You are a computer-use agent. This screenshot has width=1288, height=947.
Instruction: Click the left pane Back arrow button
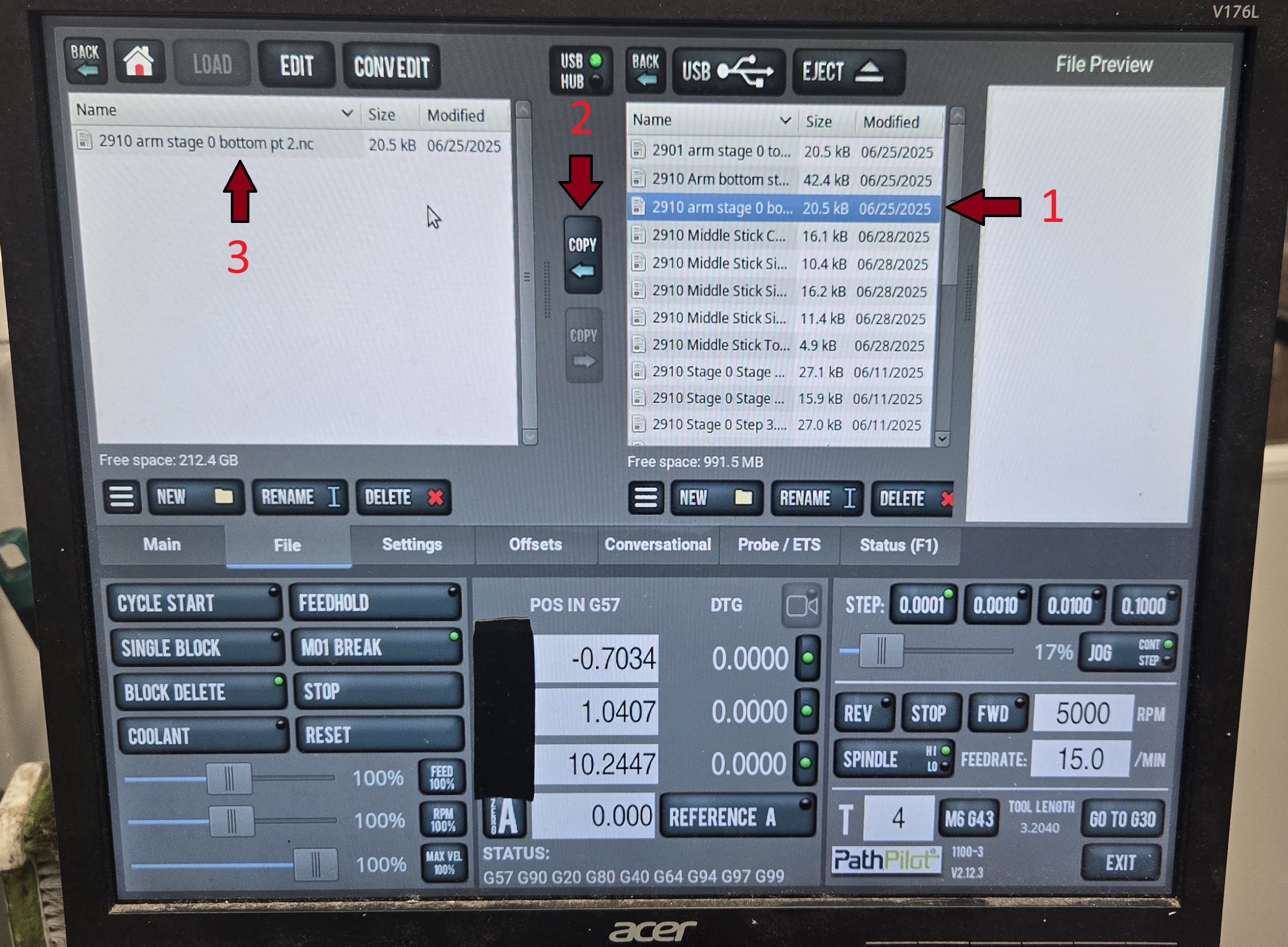85,61
